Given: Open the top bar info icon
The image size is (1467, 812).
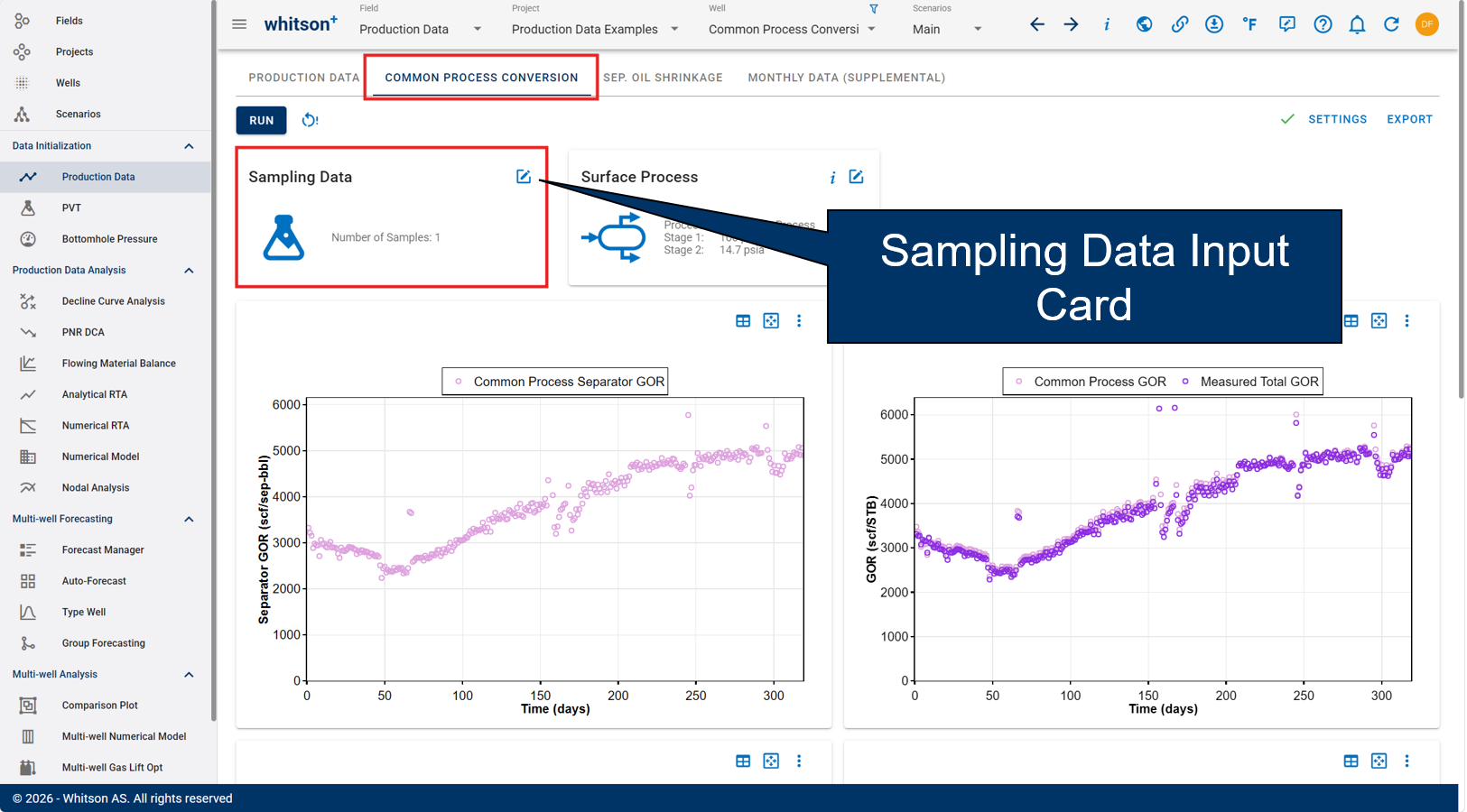Looking at the screenshot, I should pos(1107,24).
